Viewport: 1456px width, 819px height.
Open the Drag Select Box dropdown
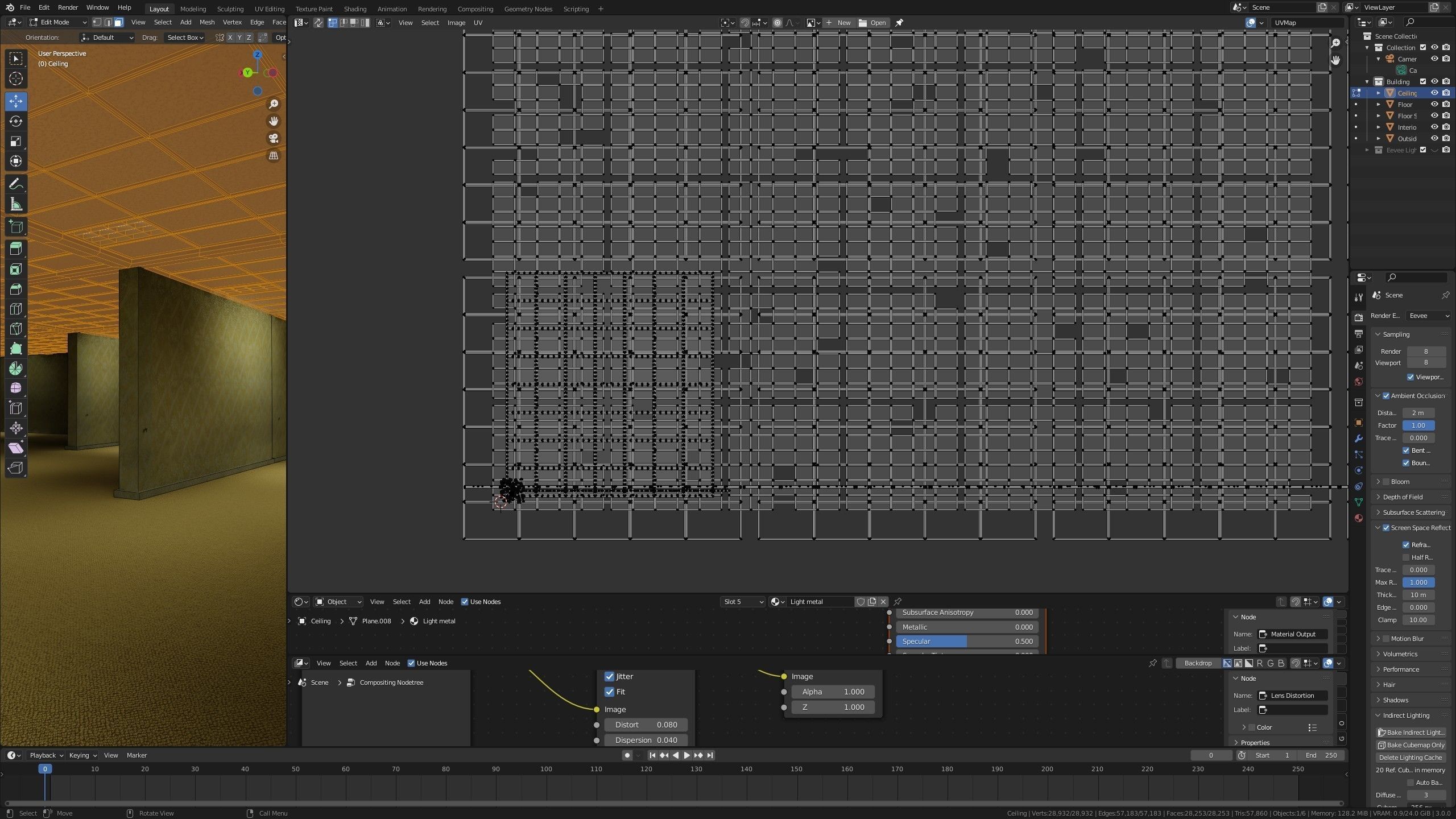[x=185, y=38]
